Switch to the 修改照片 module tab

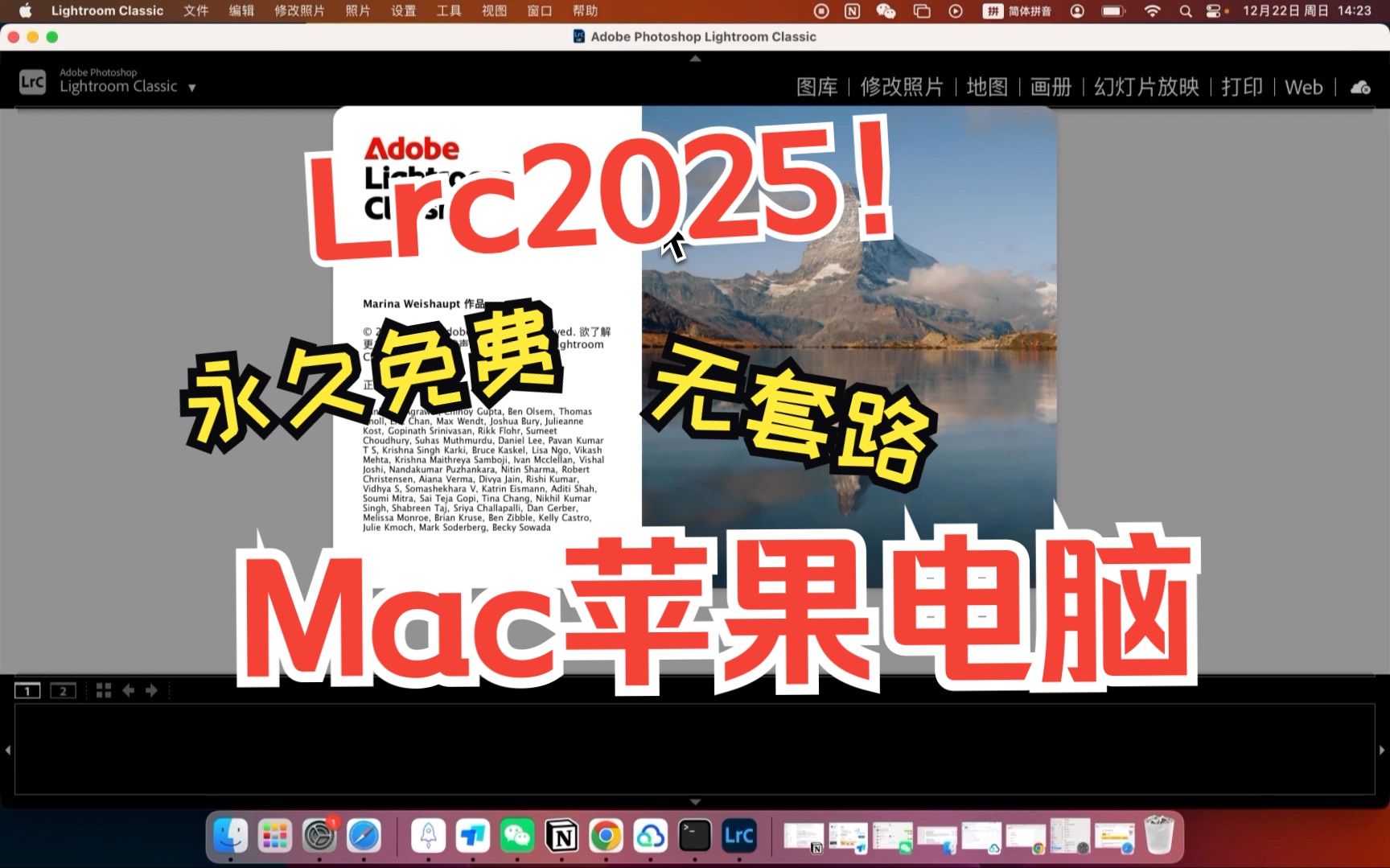pyautogui.click(x=902, y=87)
